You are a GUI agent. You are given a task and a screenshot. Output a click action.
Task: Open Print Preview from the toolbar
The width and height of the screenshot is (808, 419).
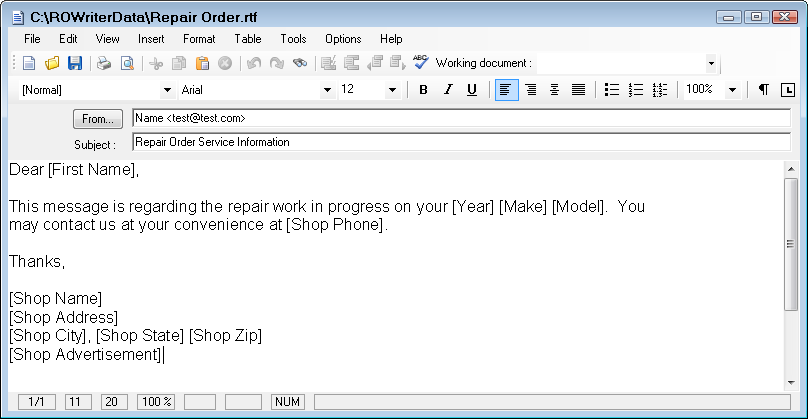[127, 64]
